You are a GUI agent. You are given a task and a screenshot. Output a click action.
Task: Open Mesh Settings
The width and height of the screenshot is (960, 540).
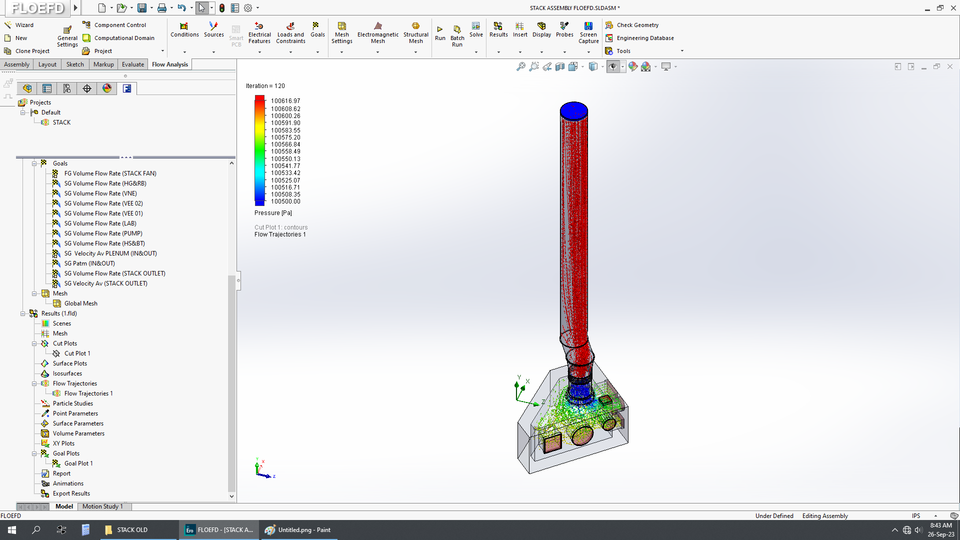(342, 32)
